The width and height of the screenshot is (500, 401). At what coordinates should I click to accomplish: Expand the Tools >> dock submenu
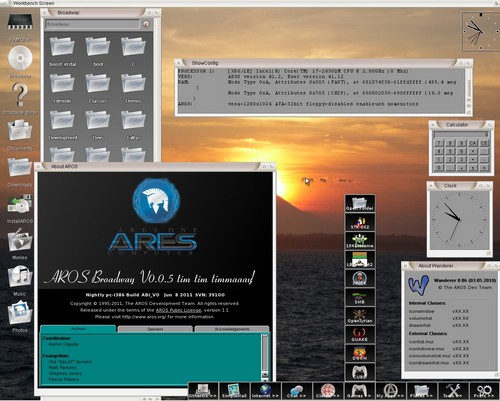click(x=453, y=391)
